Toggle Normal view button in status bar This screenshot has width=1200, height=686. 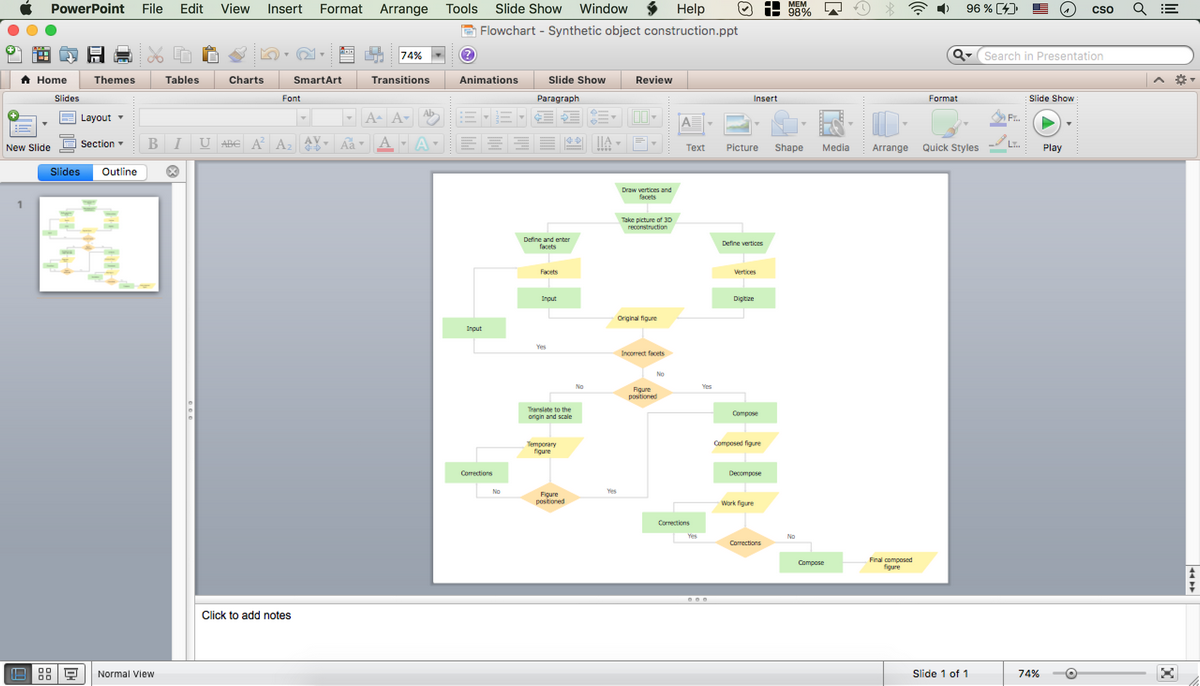click(20, 674)
